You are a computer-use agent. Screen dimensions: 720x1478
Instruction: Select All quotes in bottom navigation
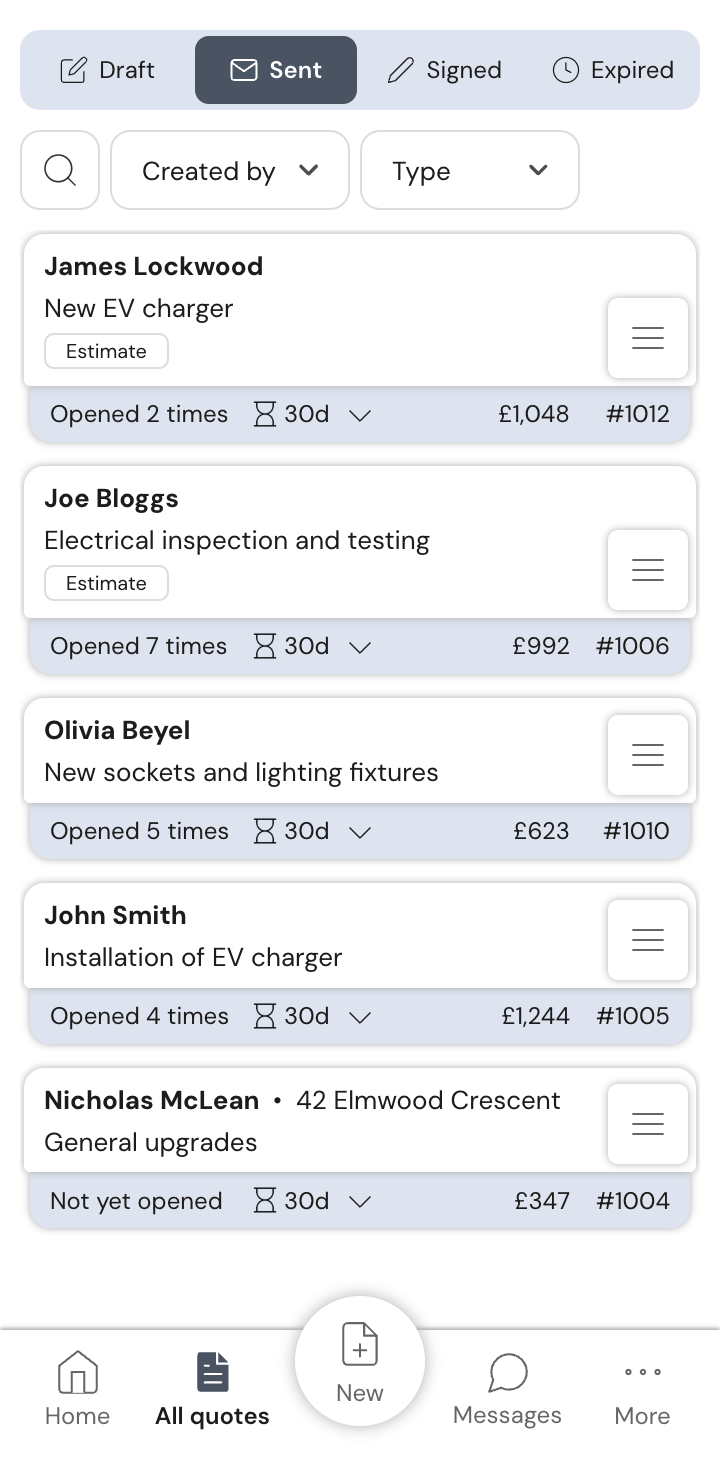coord(212,1388)
